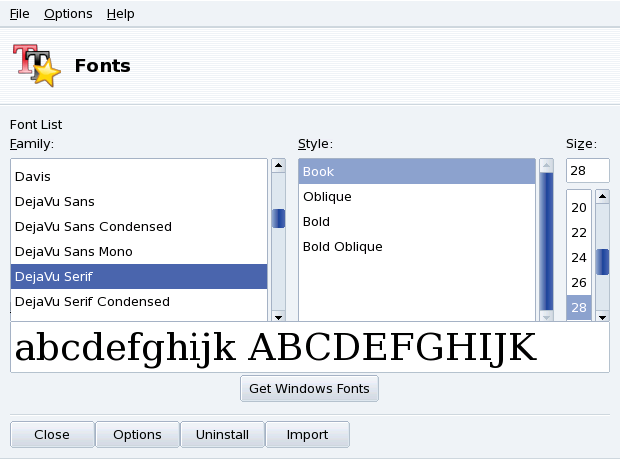
Task: Choose Oblique style
Action: pyautogui.click(x=327, y=196)
